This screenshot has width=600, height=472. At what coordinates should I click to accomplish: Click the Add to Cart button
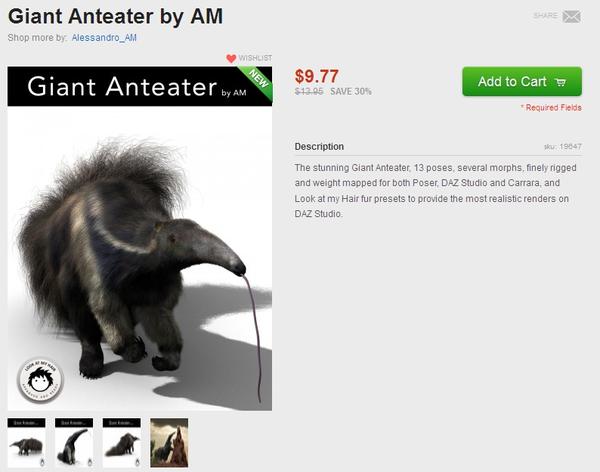pyautogui.click(x=522, y=82)
